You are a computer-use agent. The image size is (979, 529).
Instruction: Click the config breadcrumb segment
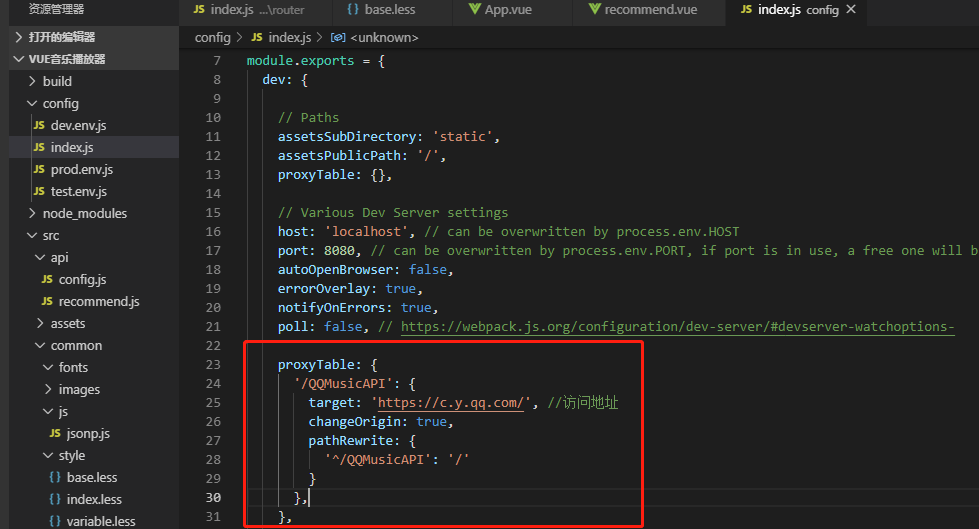pos(212,37)
